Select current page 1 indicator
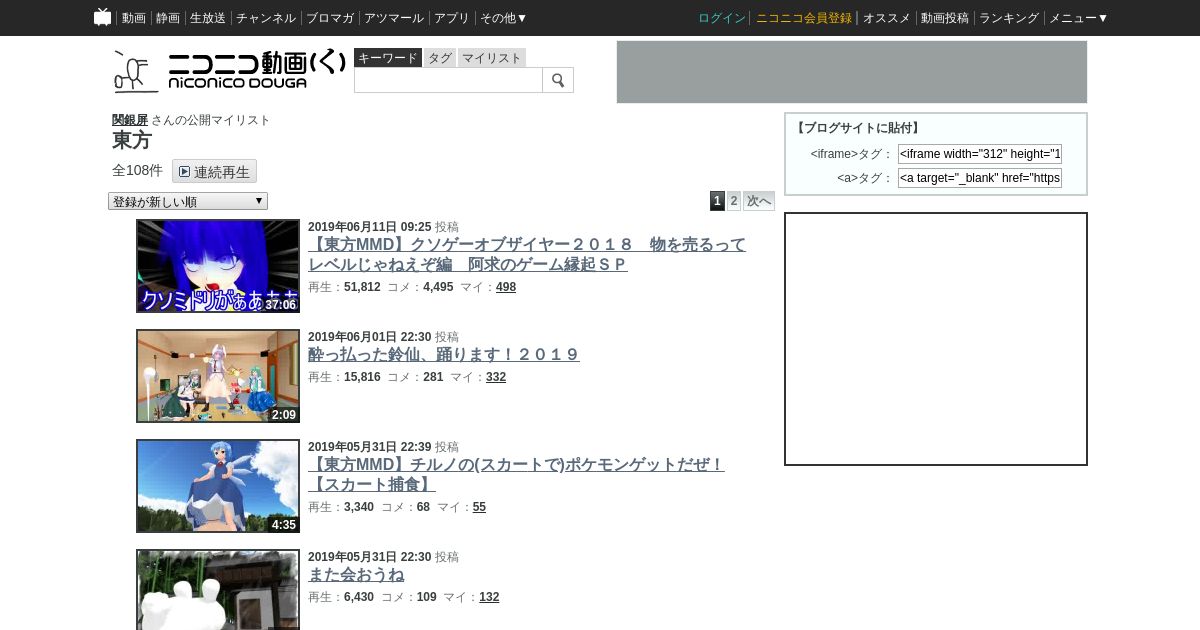The width and height of the screenshot is (1200, 630). [x=717, y=201]
